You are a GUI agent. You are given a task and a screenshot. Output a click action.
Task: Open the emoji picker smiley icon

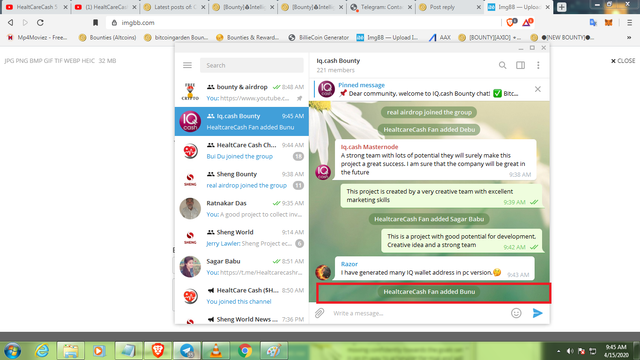516,313
